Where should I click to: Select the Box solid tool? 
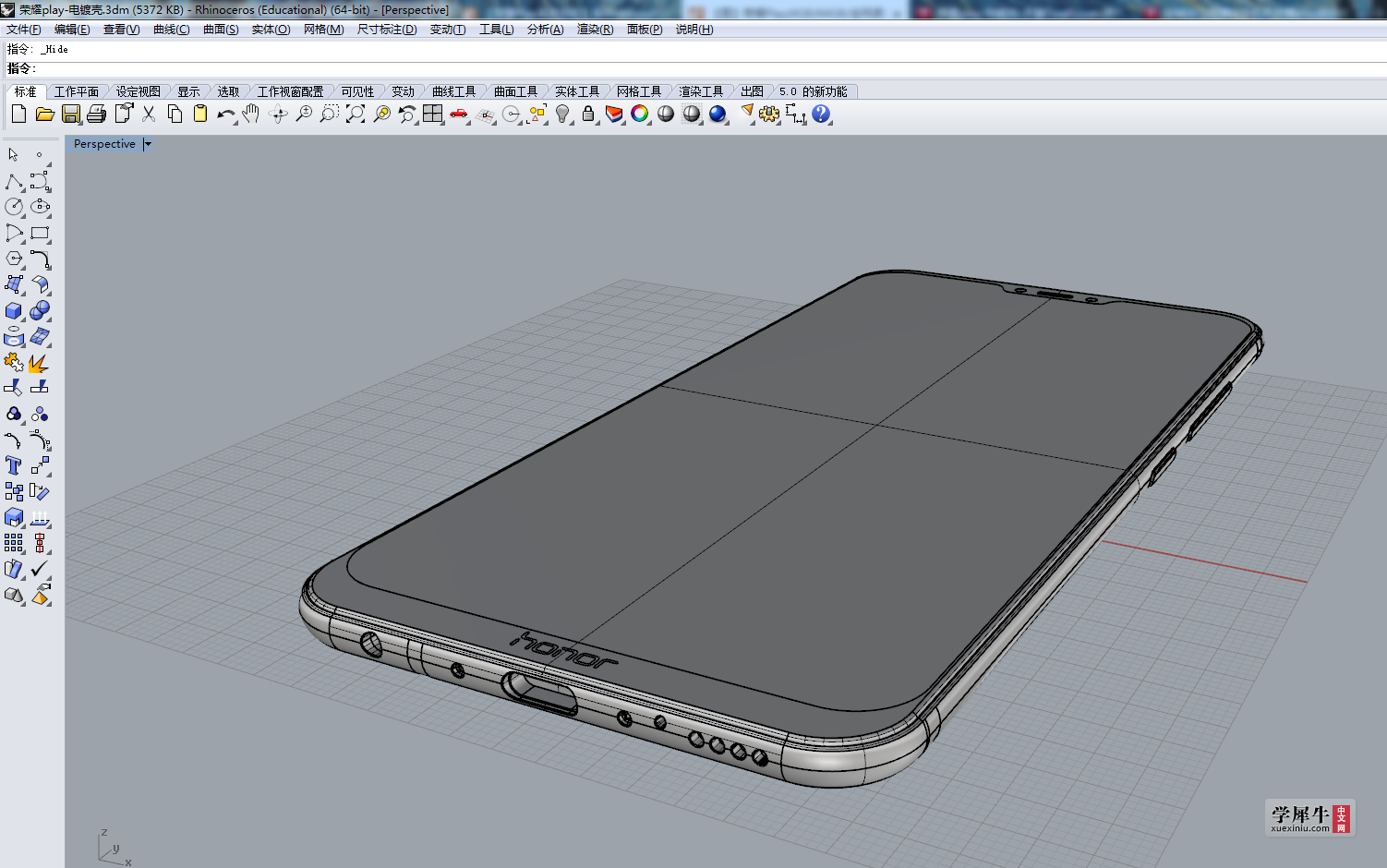pos(14,310)
